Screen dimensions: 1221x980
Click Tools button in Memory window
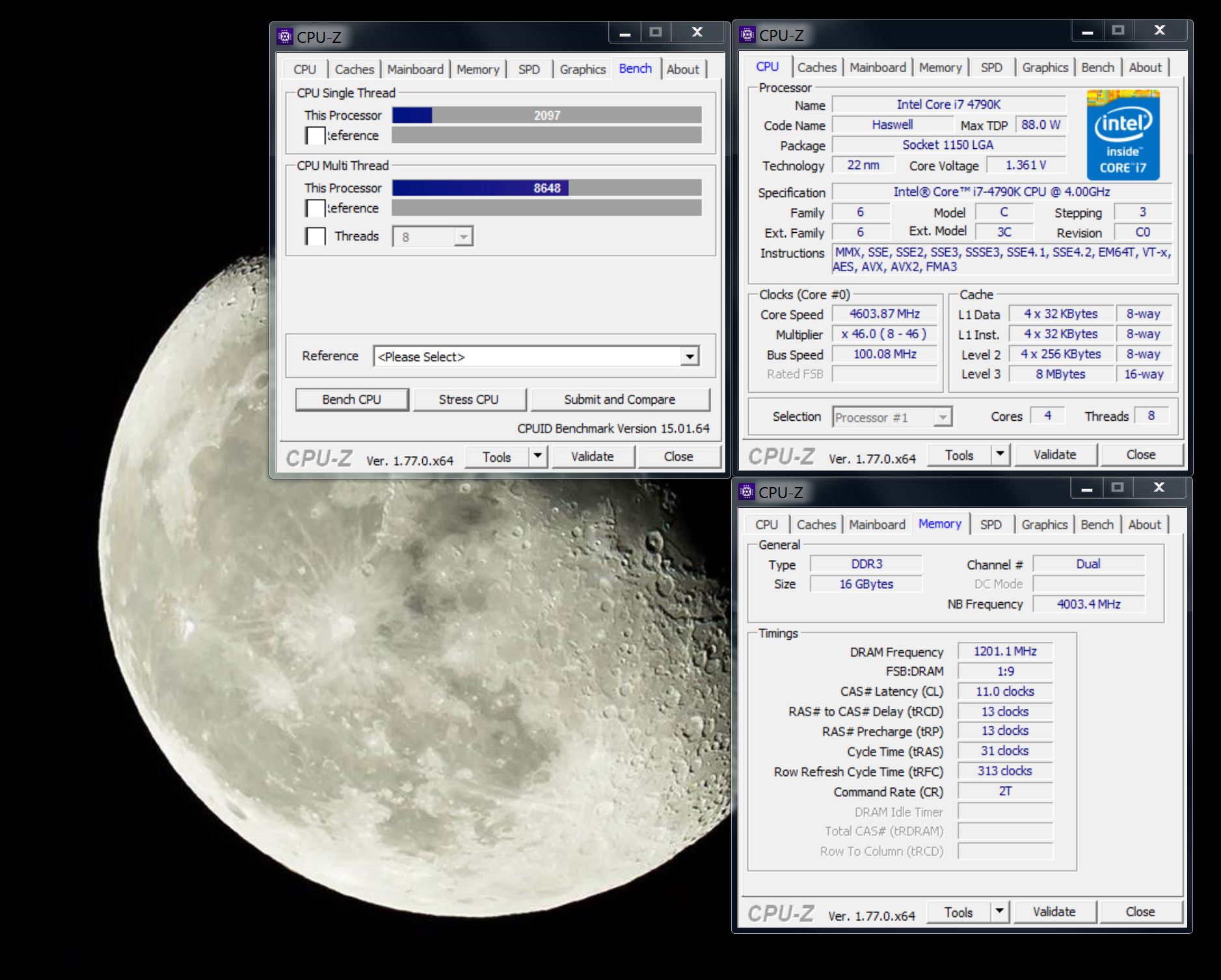point(959,912)
